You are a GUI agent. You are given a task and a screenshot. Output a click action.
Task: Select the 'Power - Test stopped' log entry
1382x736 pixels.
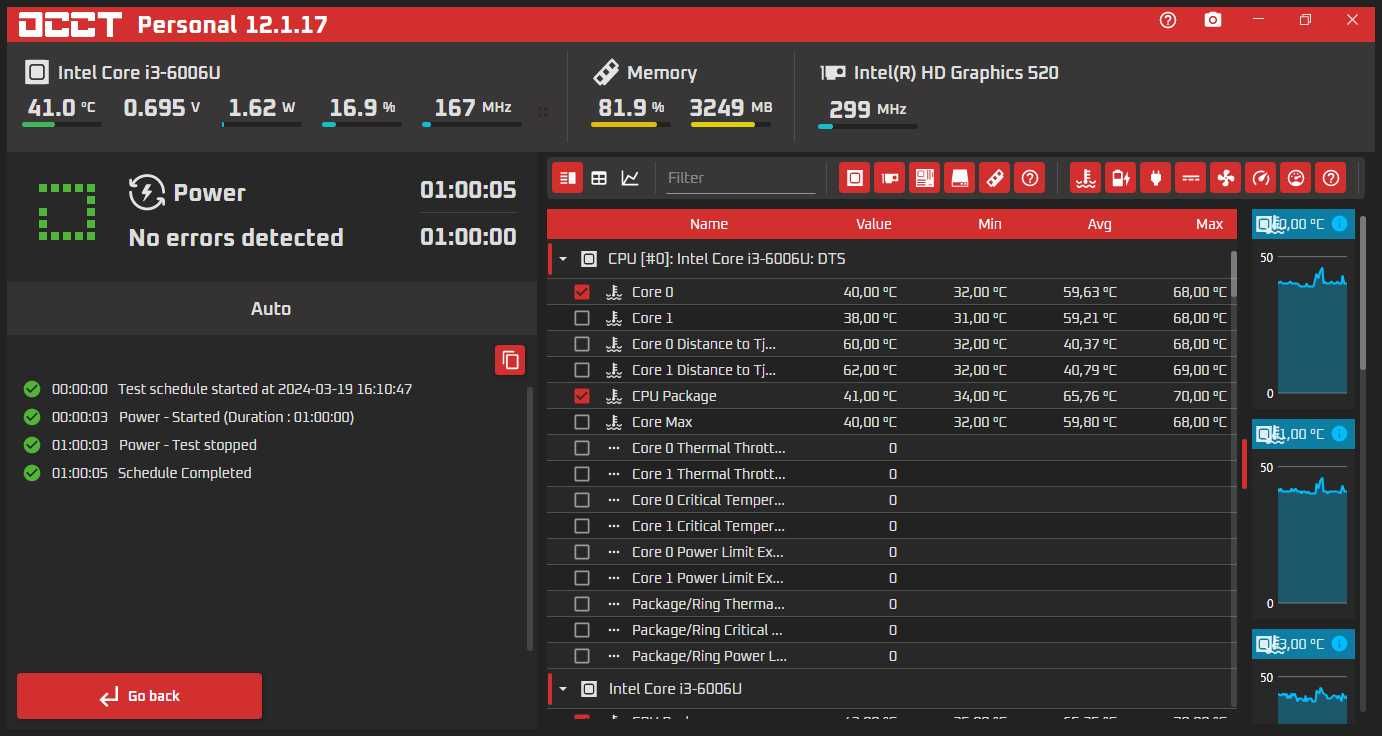(x=188, y=445)
